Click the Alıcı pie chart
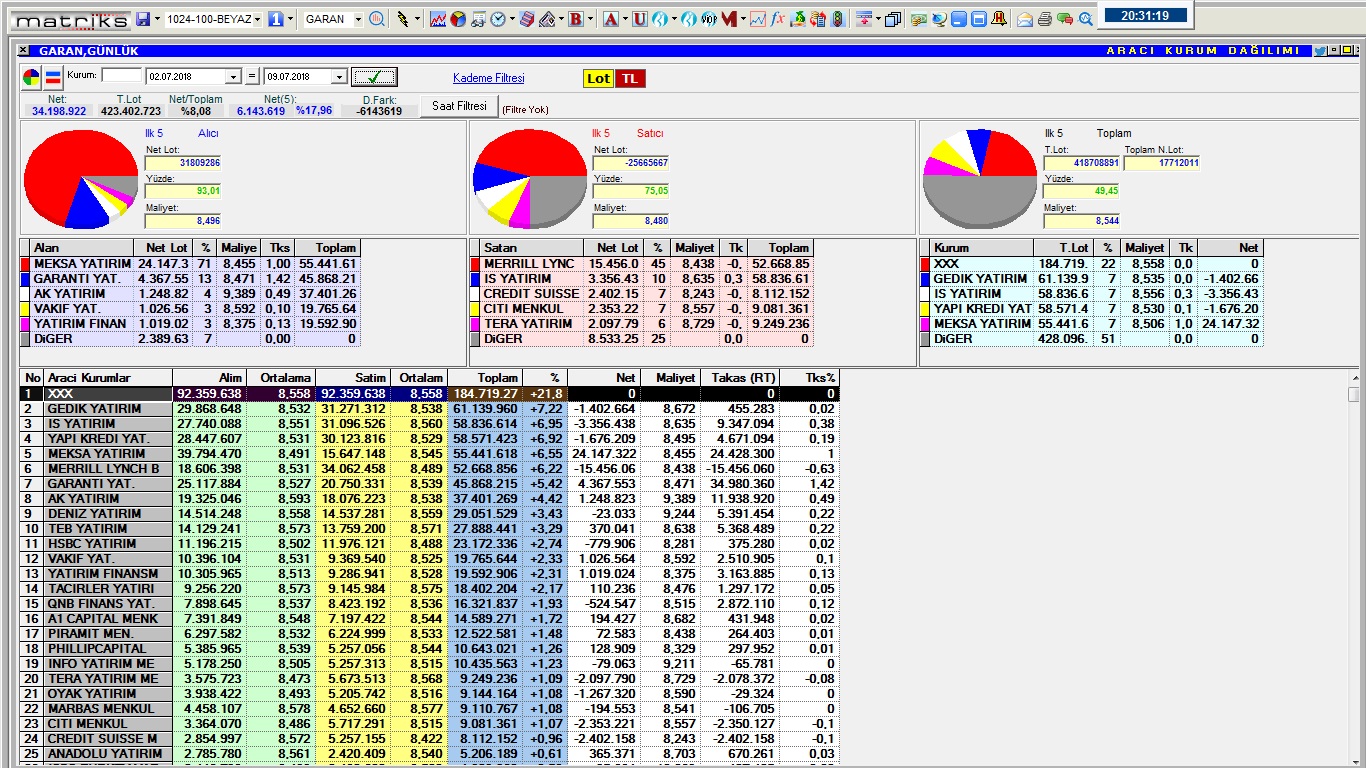 pos(80,180)
